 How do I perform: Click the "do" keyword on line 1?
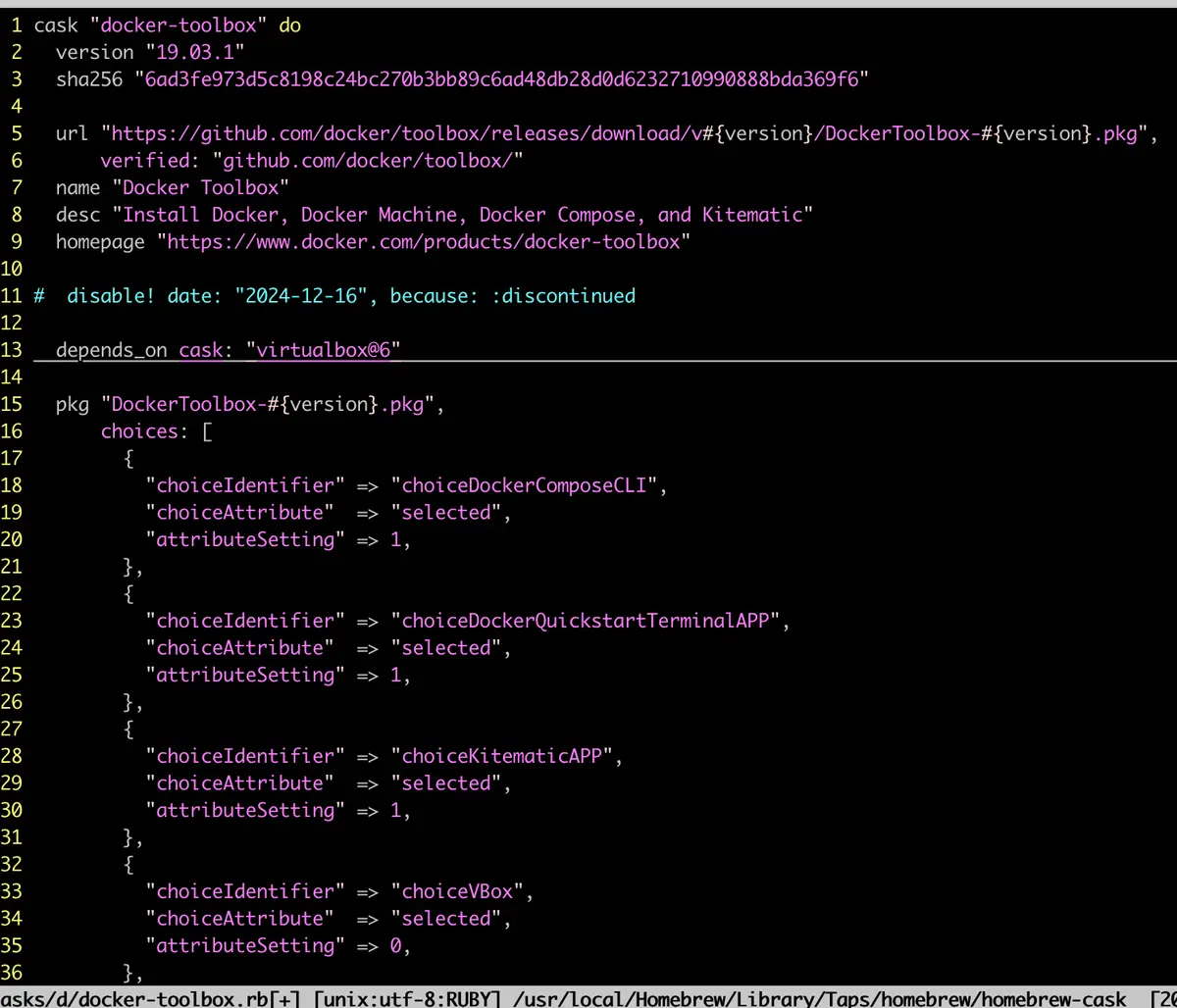(290, 26)
